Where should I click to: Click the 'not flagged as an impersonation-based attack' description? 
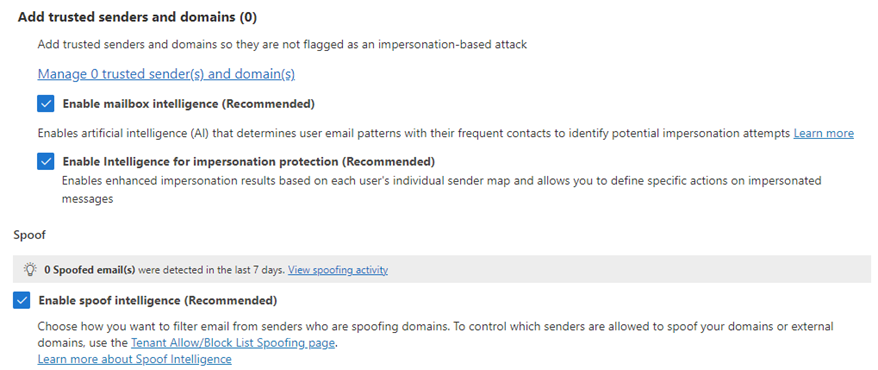tap(282, 44)
